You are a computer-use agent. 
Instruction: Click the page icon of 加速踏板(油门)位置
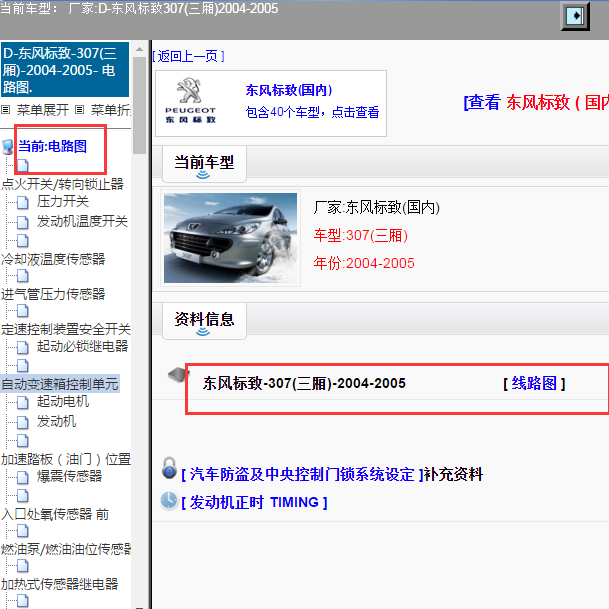tap(23, 440)
